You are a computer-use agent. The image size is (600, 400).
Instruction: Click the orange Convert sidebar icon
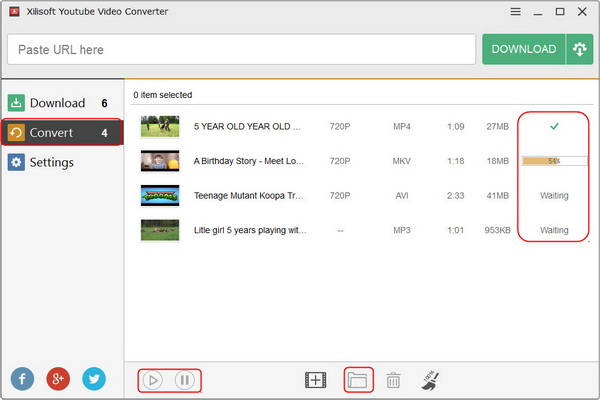coord(16,132)
